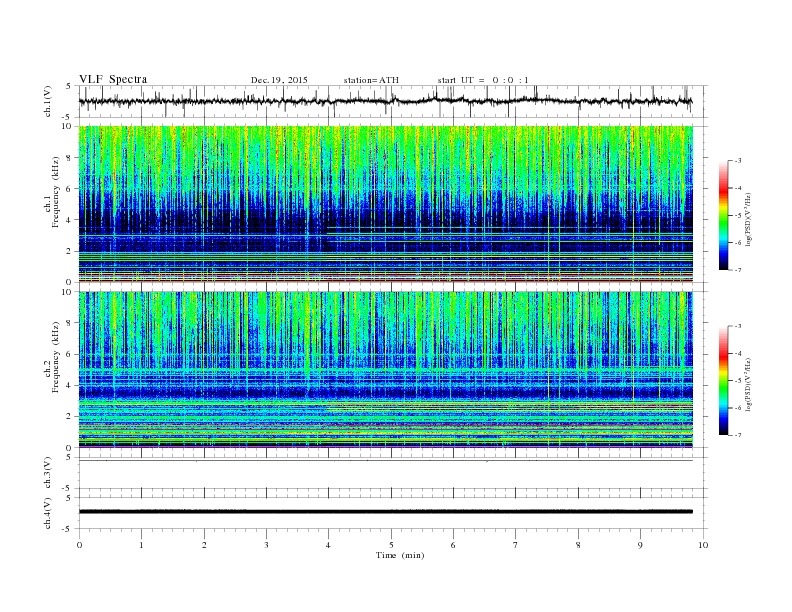Click the "-3" label on ch.1 colorbar
This screenshot has width=792, height=612.
(x=738, y=161)
